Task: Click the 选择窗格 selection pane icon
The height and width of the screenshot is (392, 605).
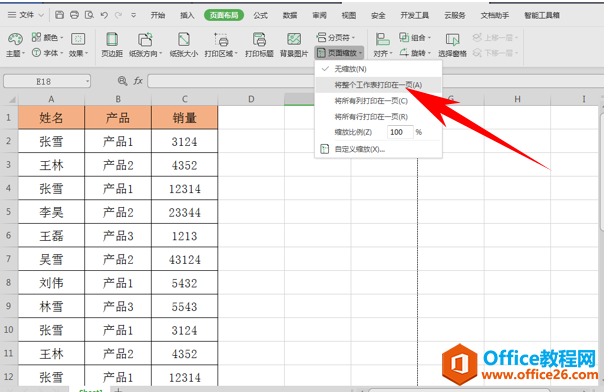Action: click(452, 45)
